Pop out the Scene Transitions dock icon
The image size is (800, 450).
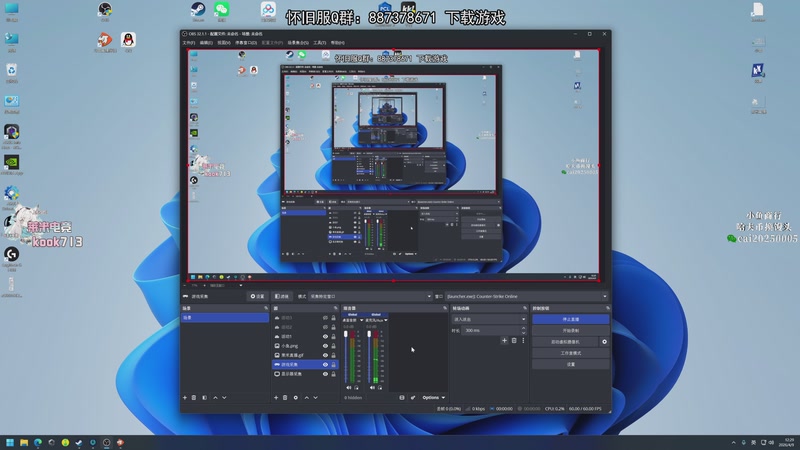click(524, 308)
